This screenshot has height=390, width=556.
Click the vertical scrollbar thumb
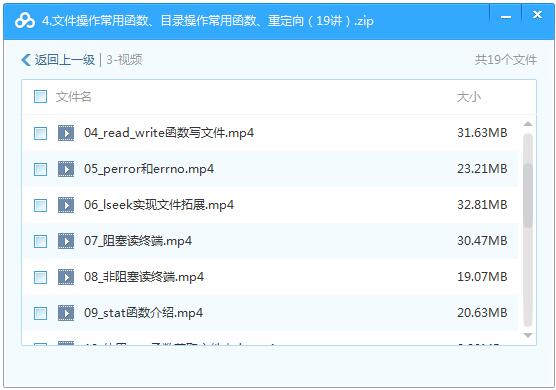[528, 195]
